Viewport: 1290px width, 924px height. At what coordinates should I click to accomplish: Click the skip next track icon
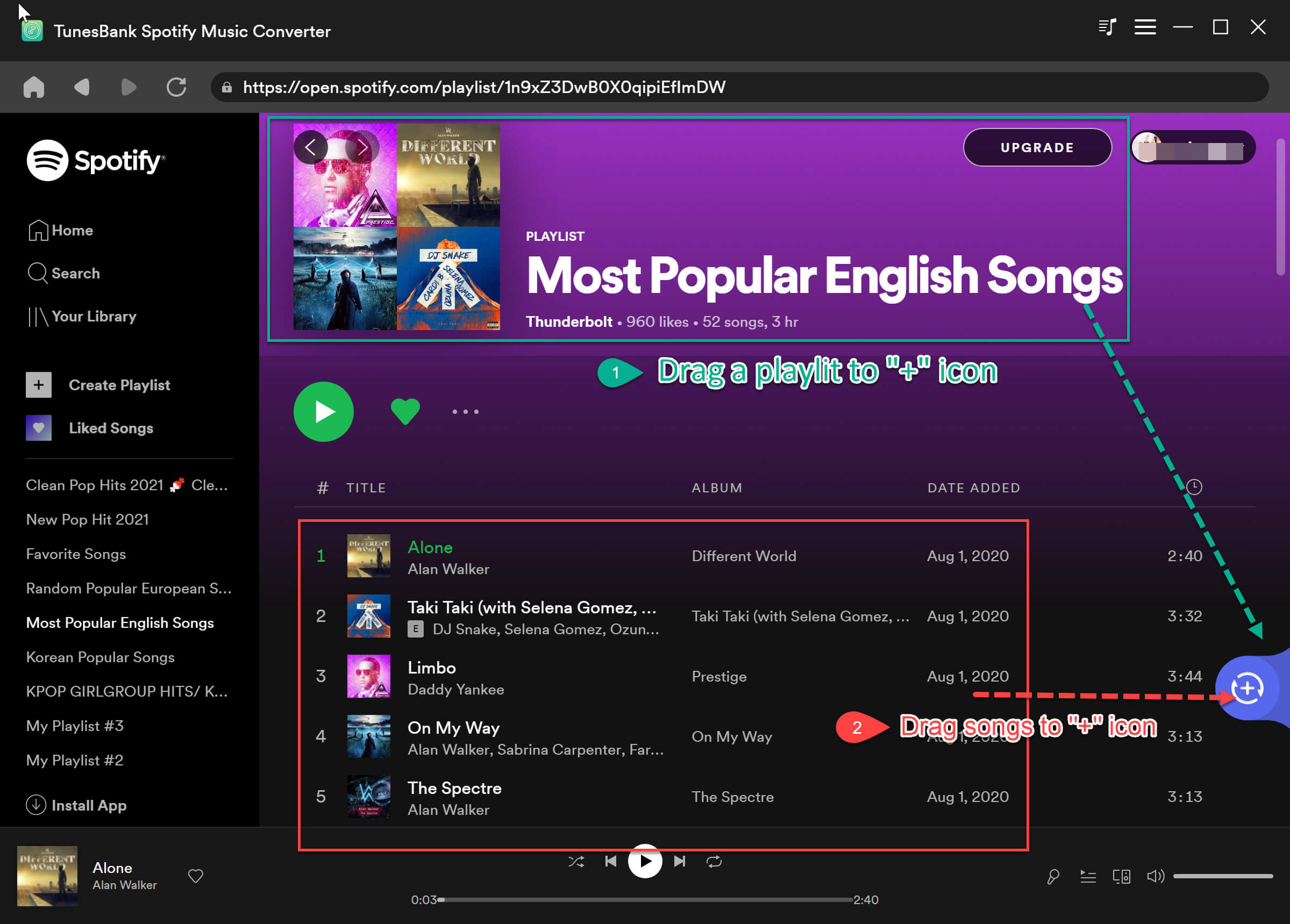[680, 861]
